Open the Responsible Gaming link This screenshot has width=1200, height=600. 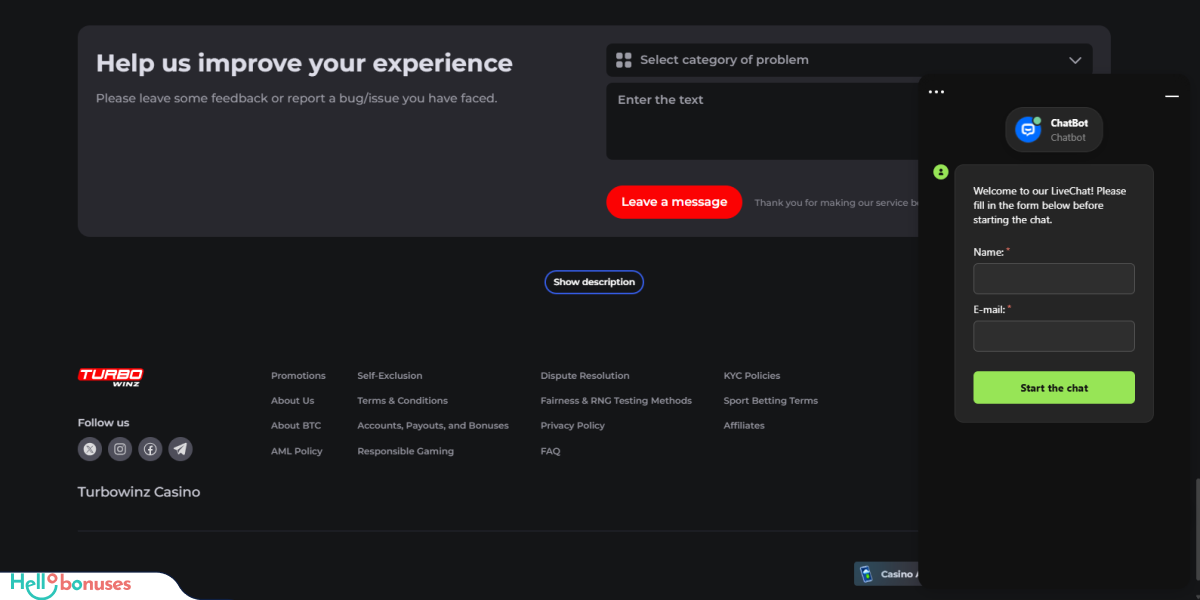click(405, 451)
